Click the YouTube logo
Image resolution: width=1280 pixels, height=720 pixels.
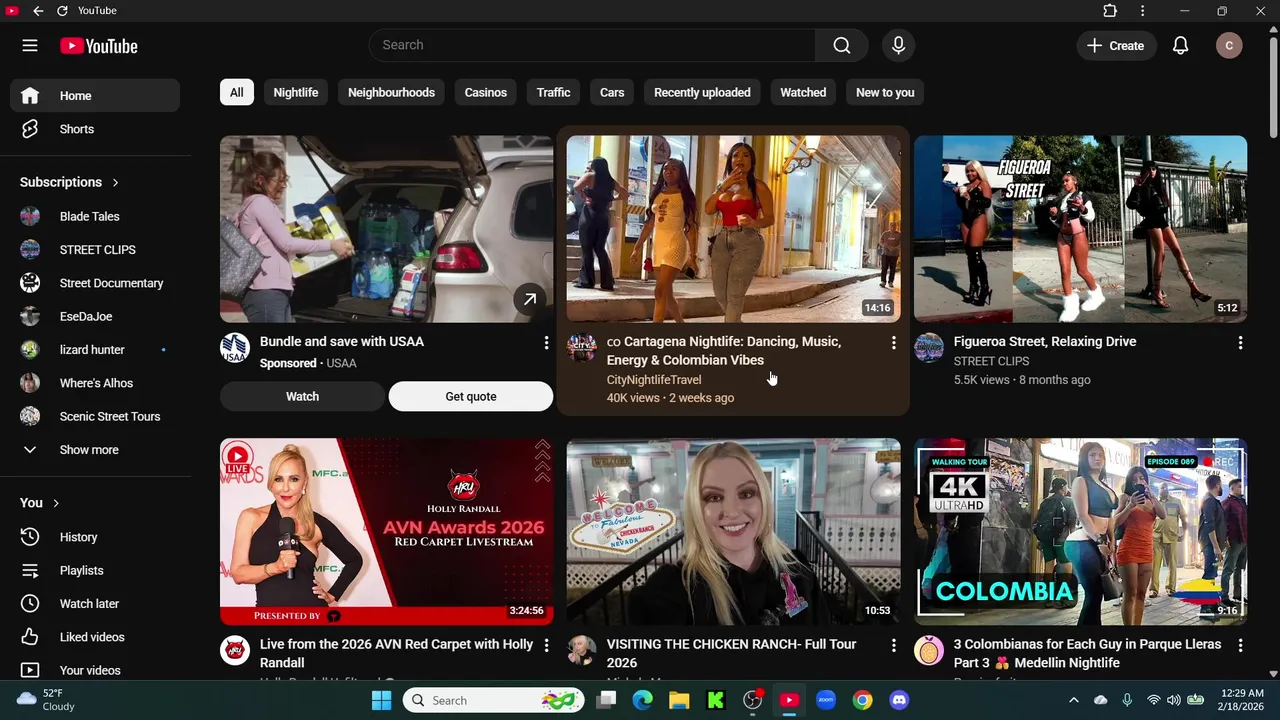98,46
